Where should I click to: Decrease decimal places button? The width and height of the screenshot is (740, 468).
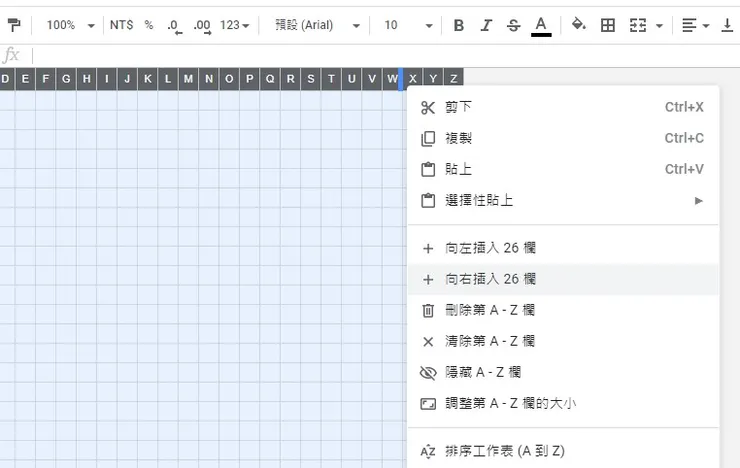174,25
